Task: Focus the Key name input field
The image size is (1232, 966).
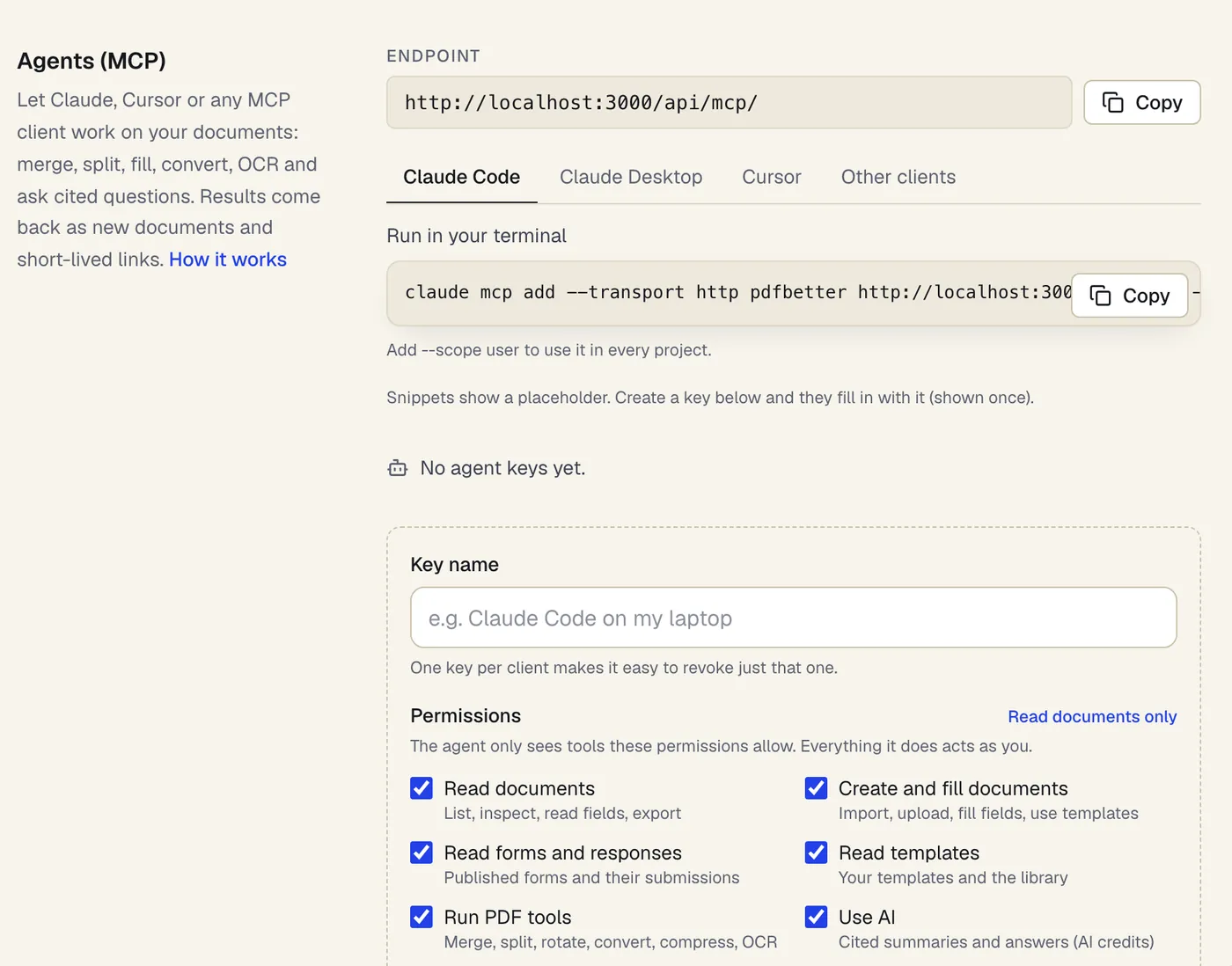Action: click(x=794, y=618)
